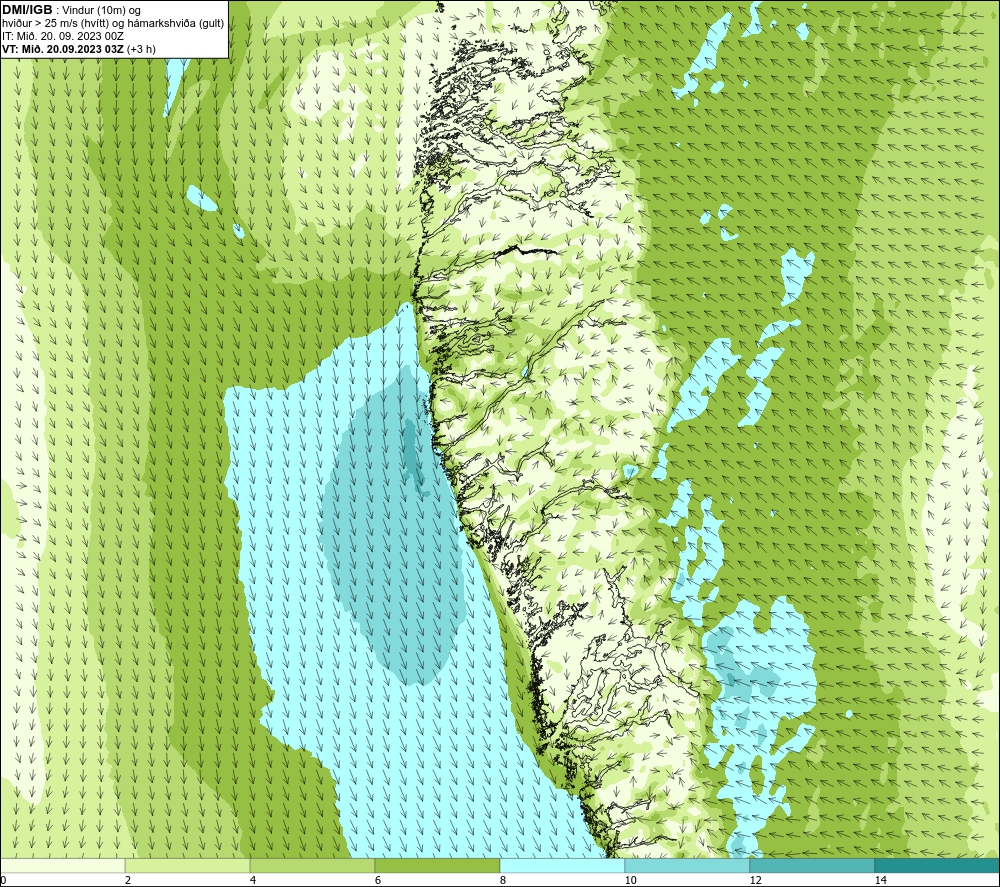Select the darkest teal swatch above 14 m/s

(938, 866)
